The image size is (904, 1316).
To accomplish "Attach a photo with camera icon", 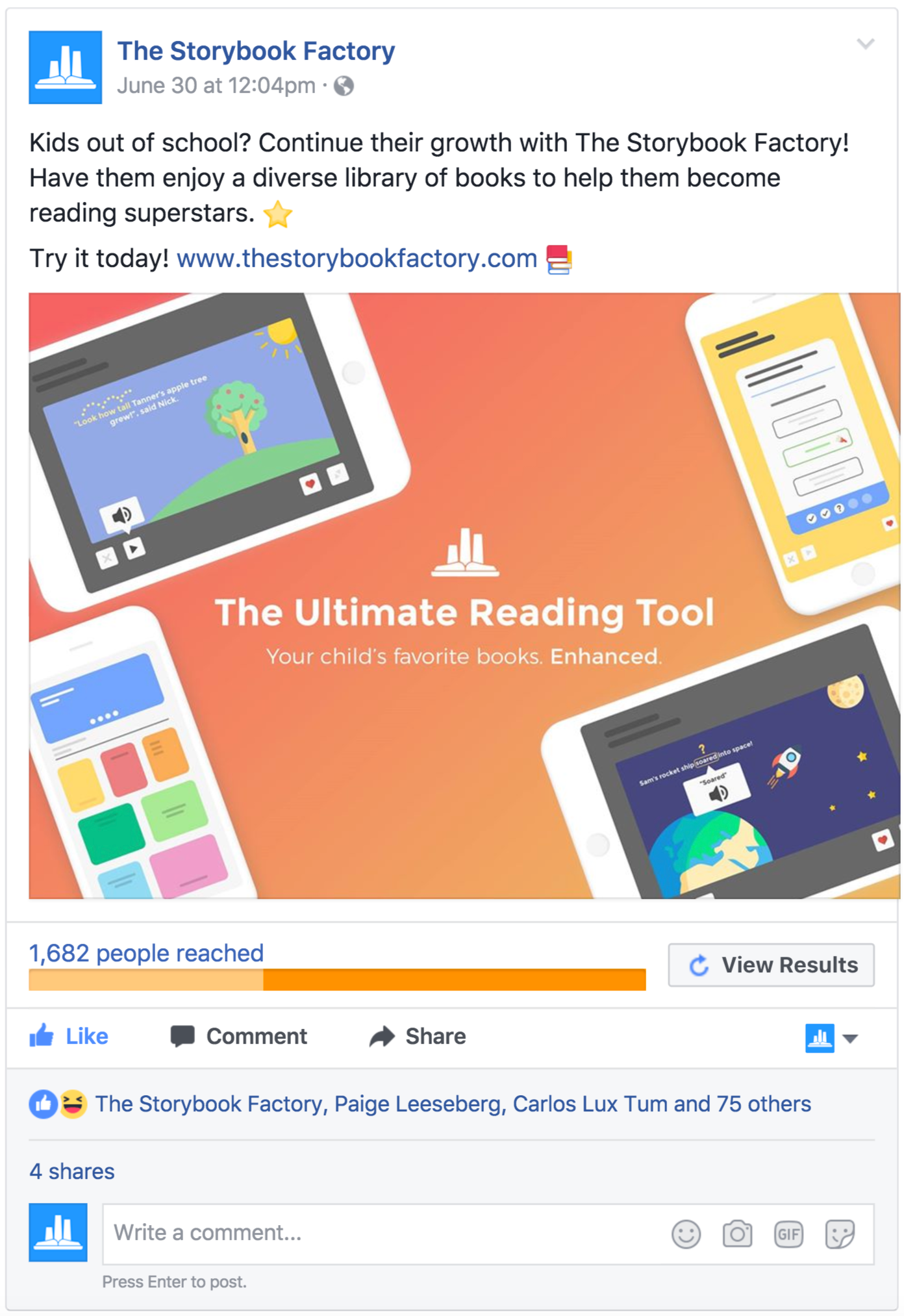I will (737, 1234).
